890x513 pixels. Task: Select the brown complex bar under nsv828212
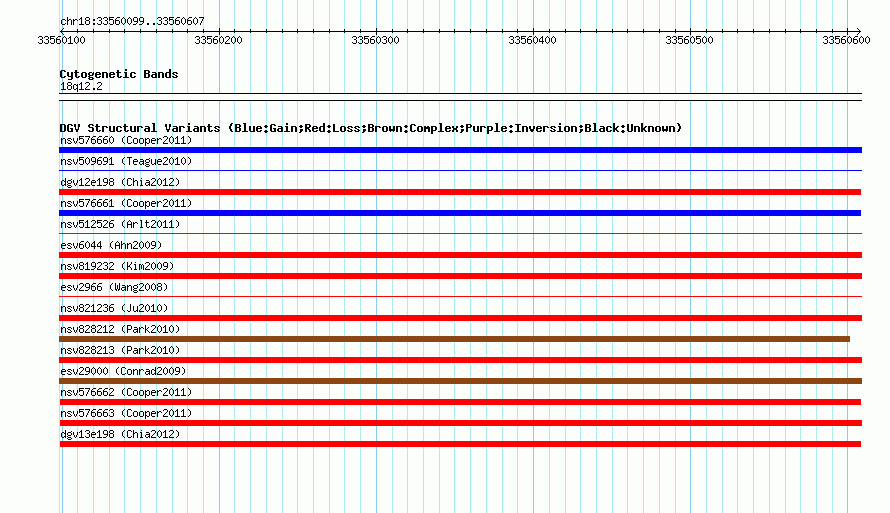pyautogui.click(x=454, y=339)
